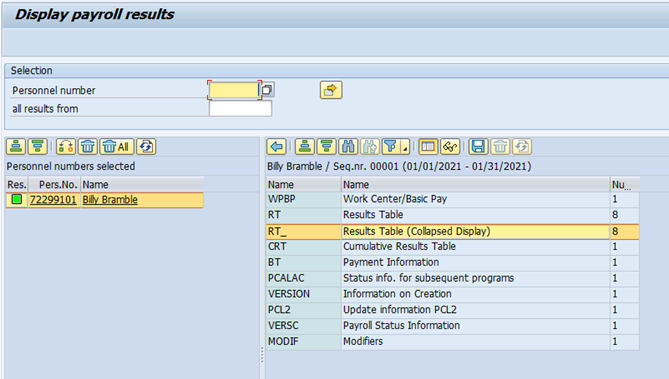669x379 pixels.
Task: Click the Personnel number input field
Action: point(234,90)
